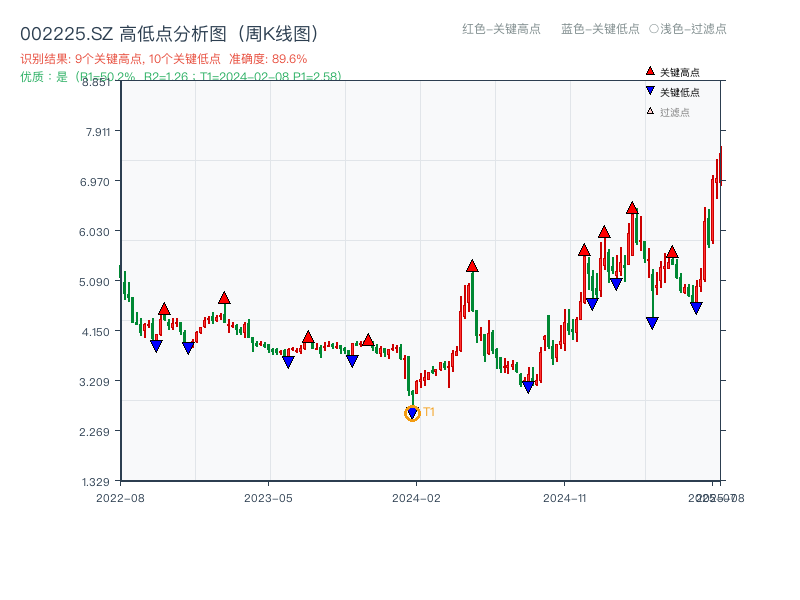Click the red 识别结果 accuracy summary line

pyautogui.click(x=164, y=59)
